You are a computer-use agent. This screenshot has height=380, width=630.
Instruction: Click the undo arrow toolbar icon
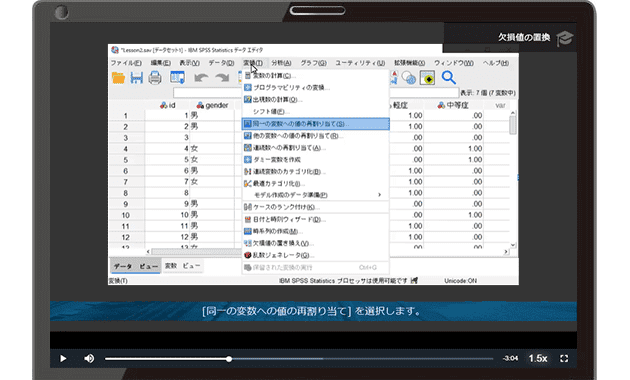pos(201,78)
